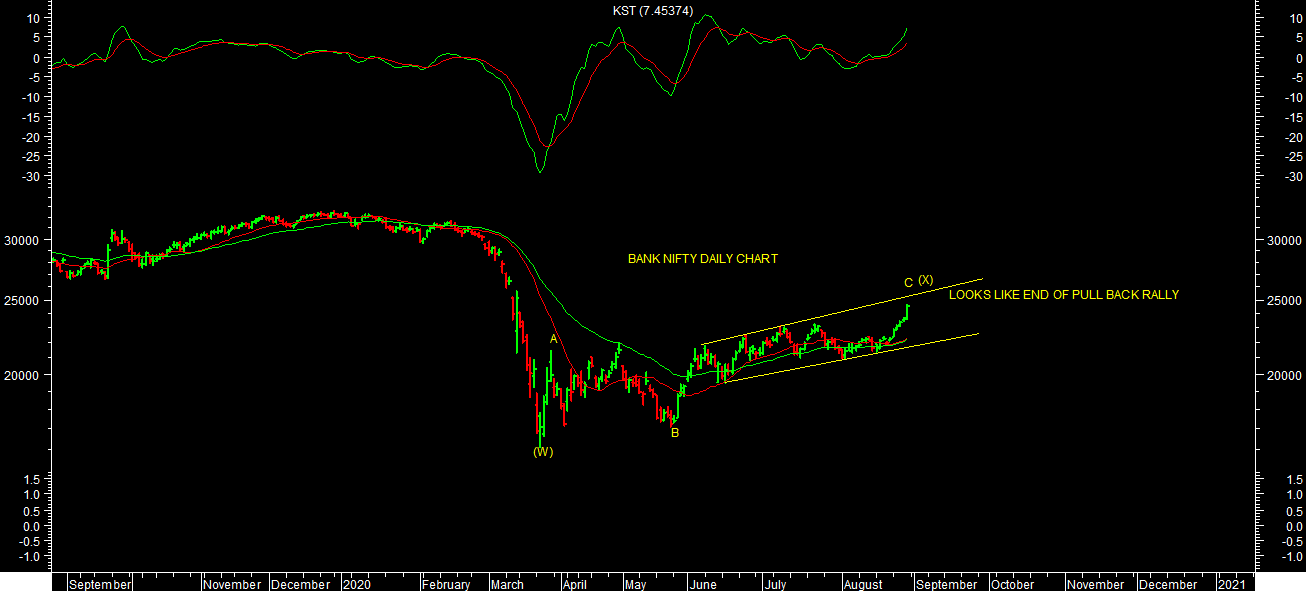Select October on the date axis
Screen dimensions: 1306x591
point(1013,584)
